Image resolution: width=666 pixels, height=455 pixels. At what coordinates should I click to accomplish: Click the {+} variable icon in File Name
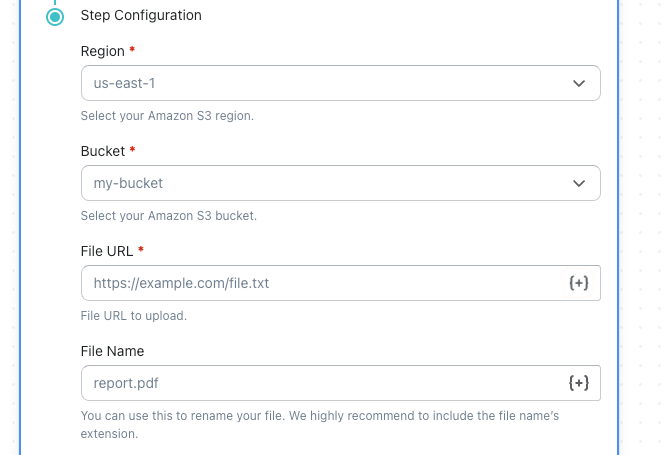[x=578, y=383]
